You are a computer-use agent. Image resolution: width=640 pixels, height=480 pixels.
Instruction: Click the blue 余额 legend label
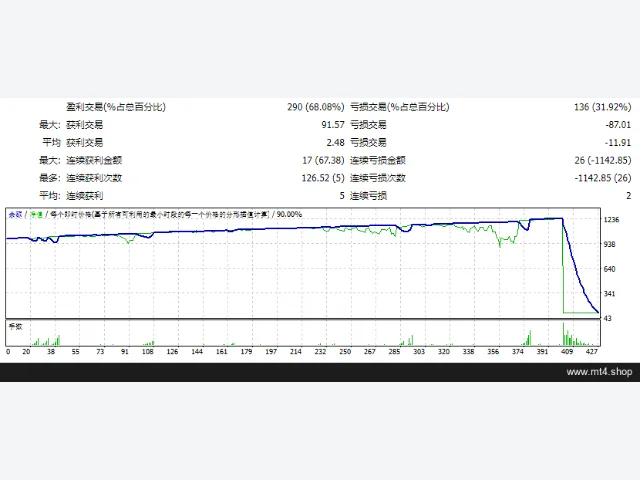point(16,214)
